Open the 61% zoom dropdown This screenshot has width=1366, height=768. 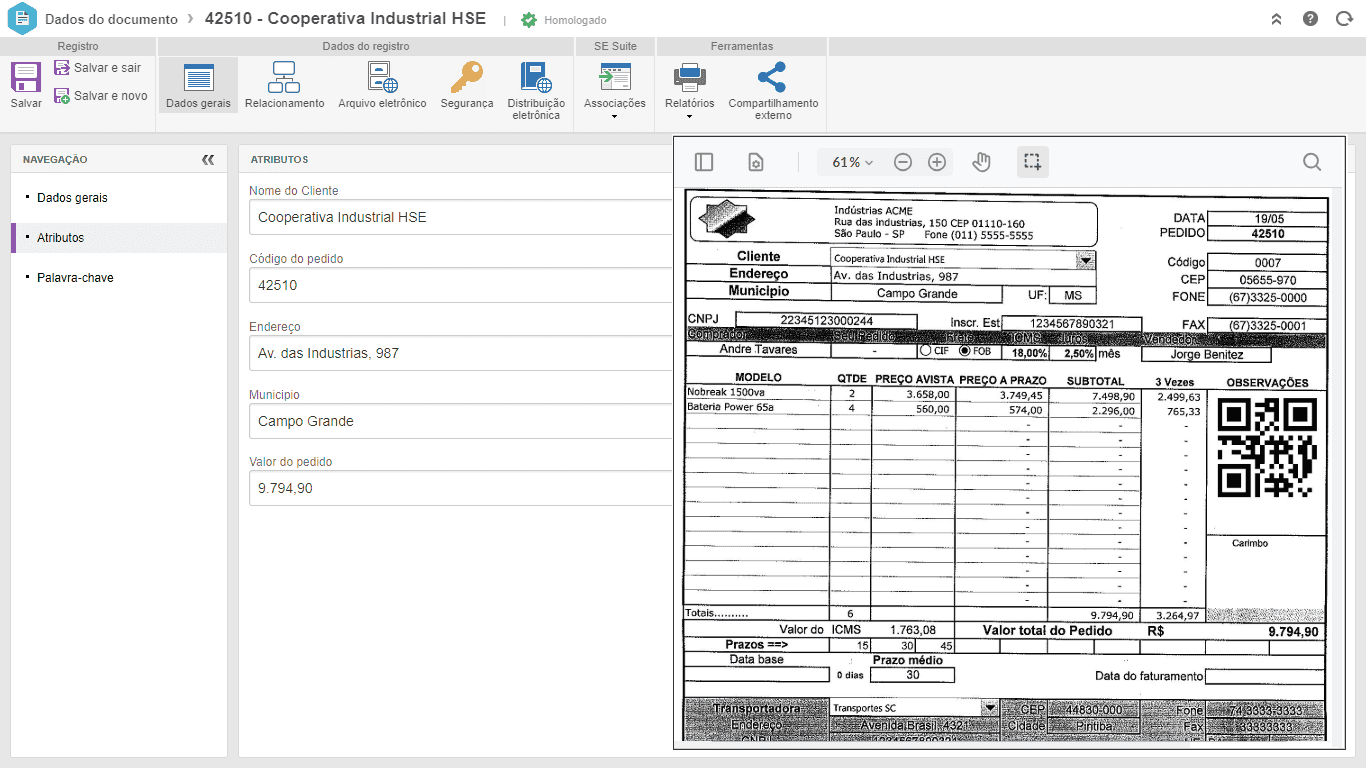pos(852,162)
